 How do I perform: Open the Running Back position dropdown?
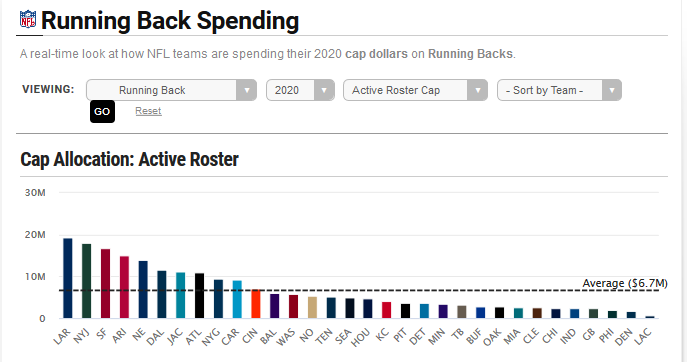pos(171,90)
